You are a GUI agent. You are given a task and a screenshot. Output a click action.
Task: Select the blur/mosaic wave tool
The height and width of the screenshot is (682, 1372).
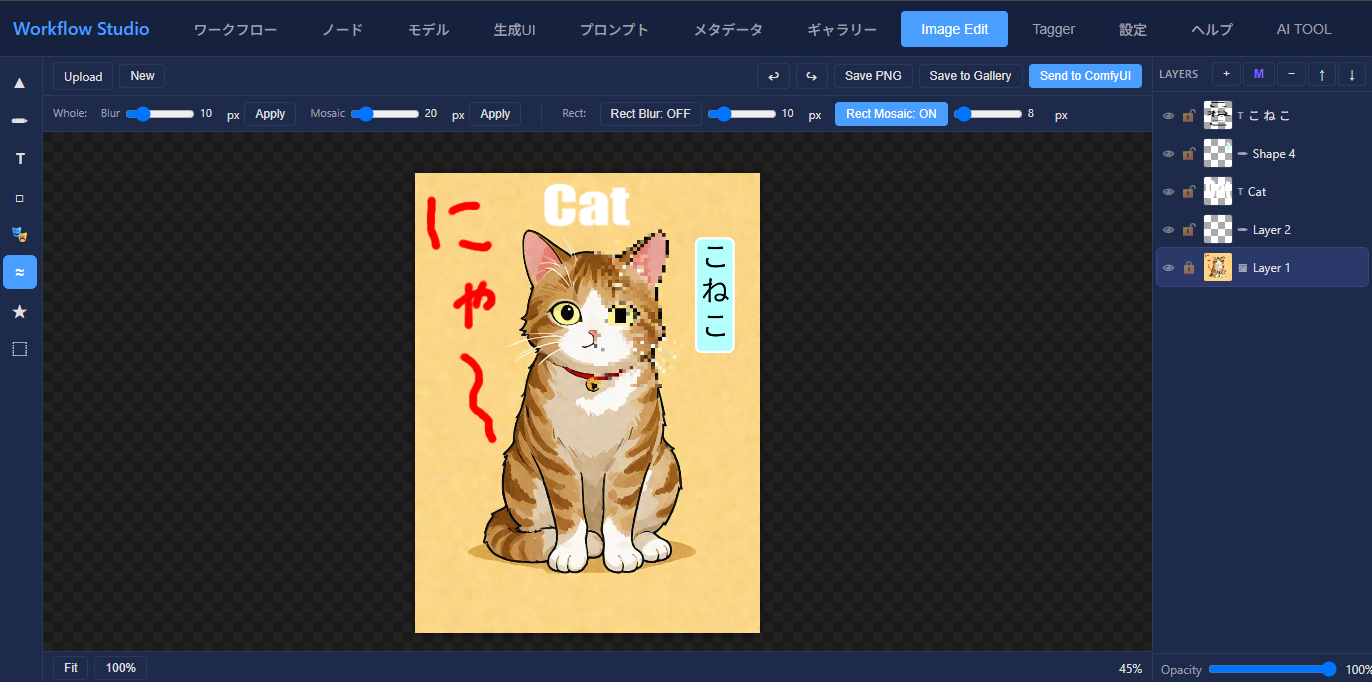pyautogui.click(x=20, y=272)
